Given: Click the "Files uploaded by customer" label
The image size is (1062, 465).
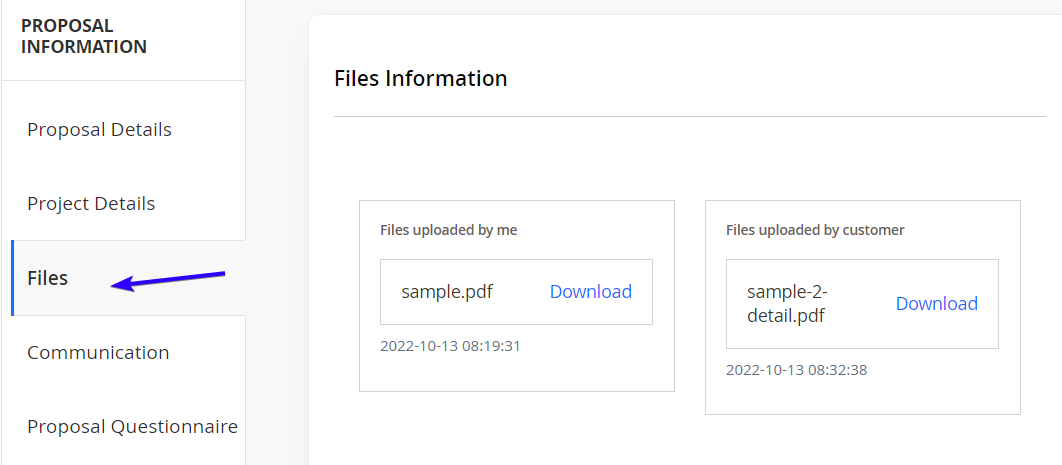Looking at the screenshot, I should [815, 230].
